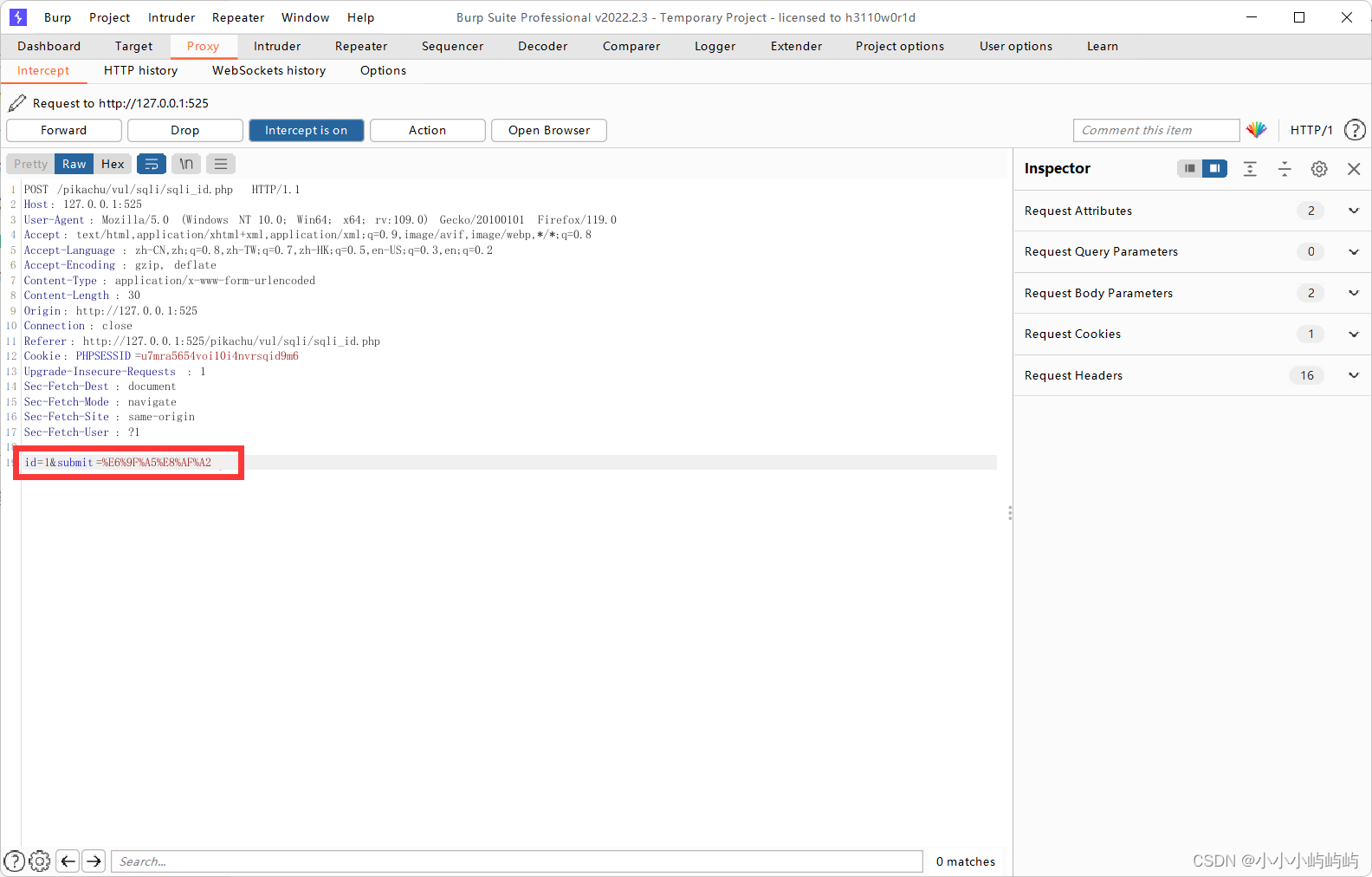1372x877 pixels.
Task: Toggle the Intercept is on button
Action: point(307,130)
